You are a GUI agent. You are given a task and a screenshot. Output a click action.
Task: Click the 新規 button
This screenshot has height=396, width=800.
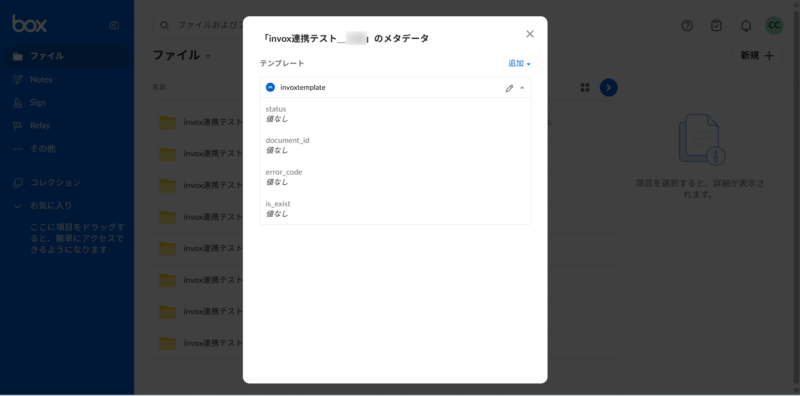757,56
